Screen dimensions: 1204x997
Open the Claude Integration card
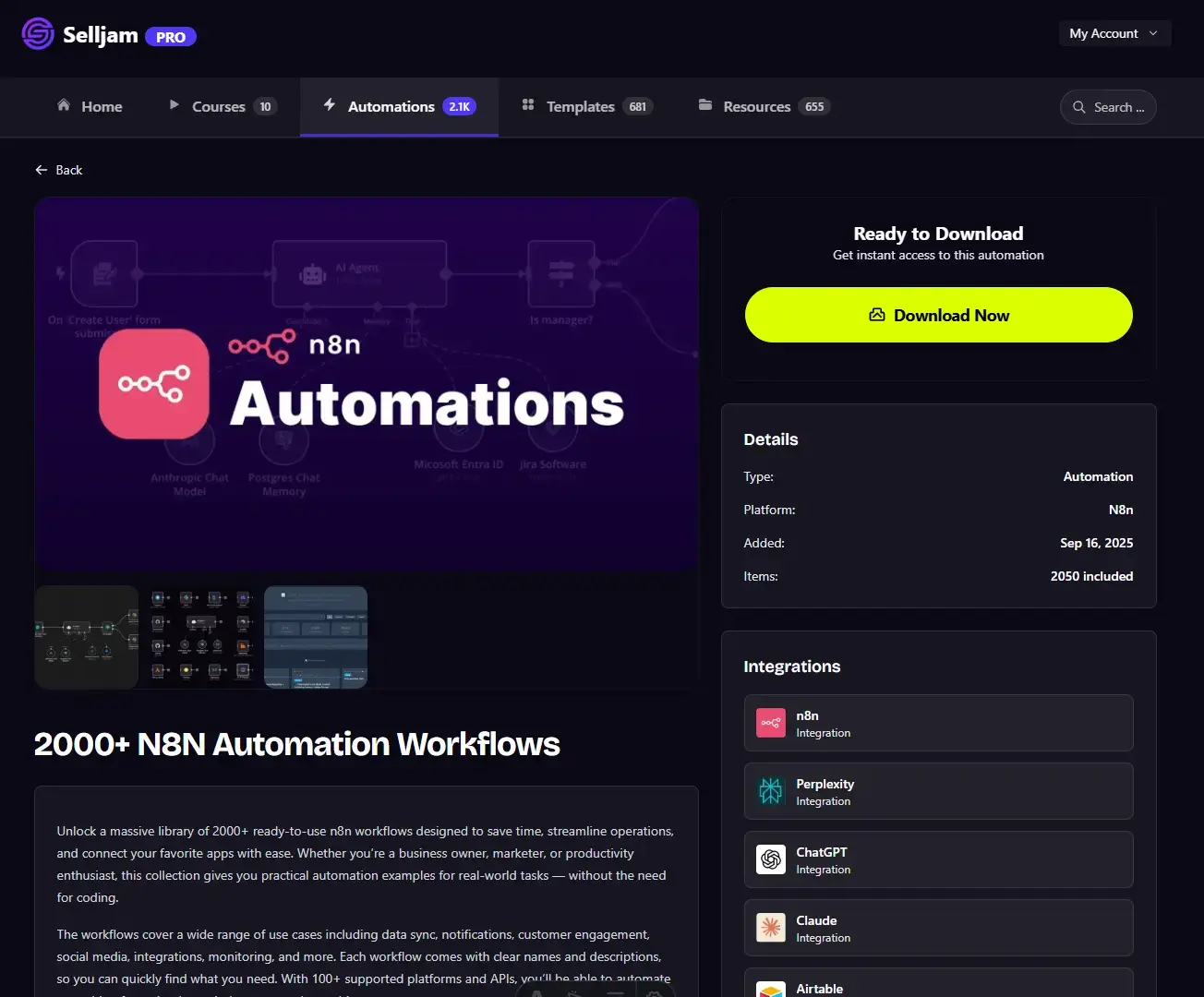939,928
